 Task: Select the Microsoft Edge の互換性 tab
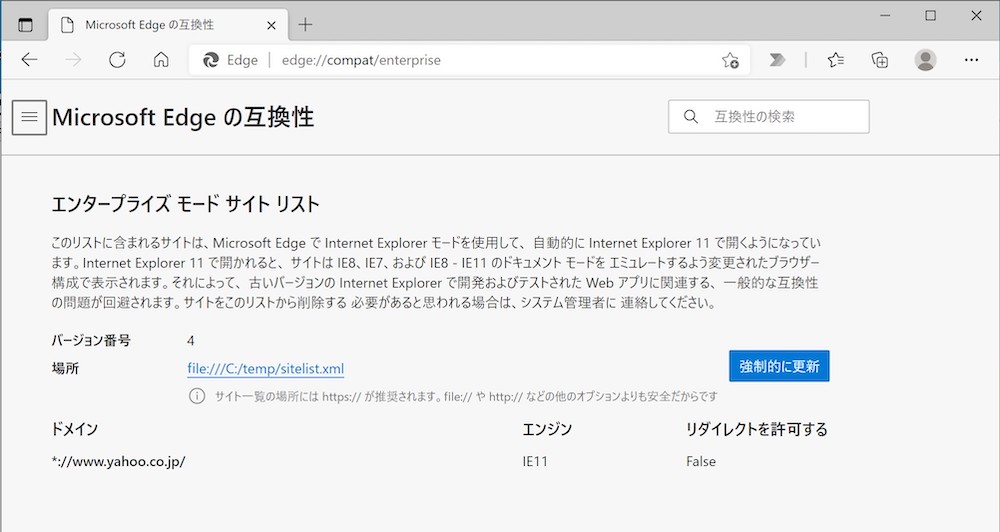click(168, 25)
